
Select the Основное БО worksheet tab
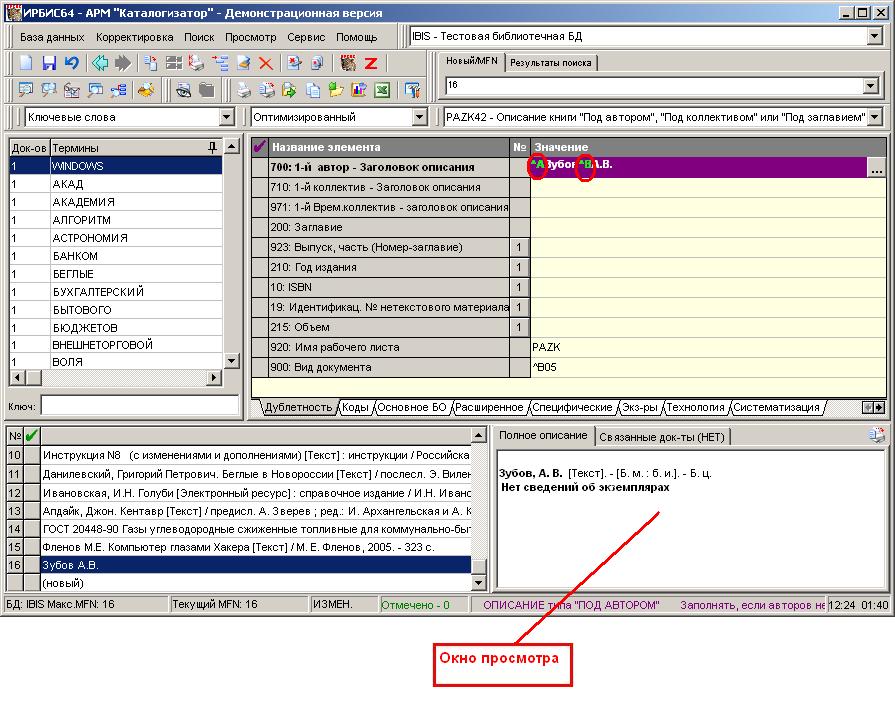tap(412, 408)
